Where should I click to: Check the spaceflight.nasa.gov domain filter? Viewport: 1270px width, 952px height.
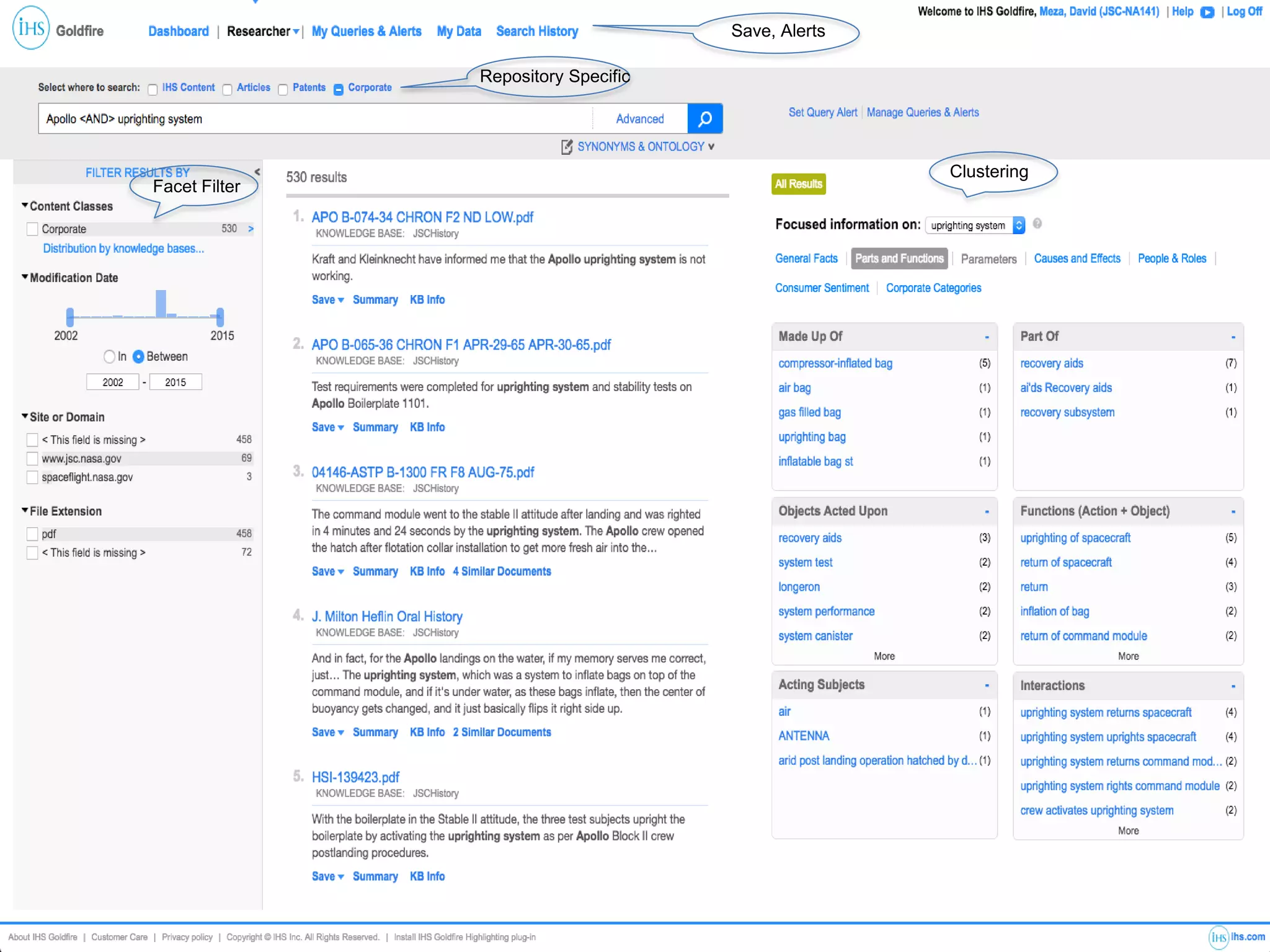(x=32, y=477)
